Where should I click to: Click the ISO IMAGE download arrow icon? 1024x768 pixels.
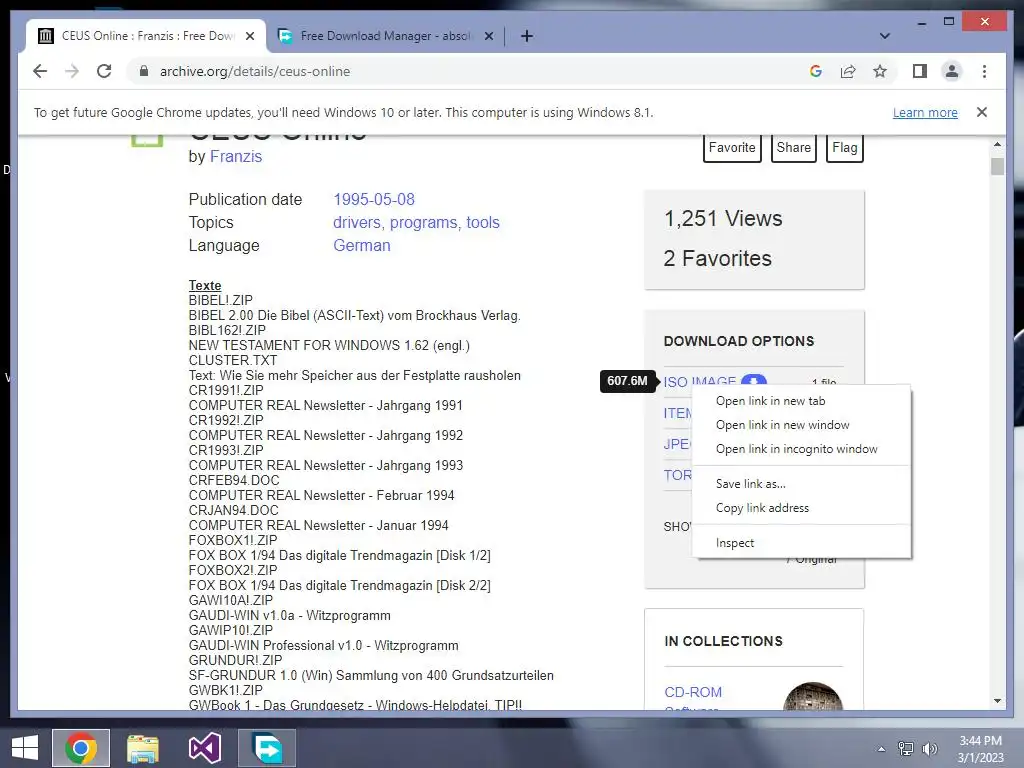[754, 381]
